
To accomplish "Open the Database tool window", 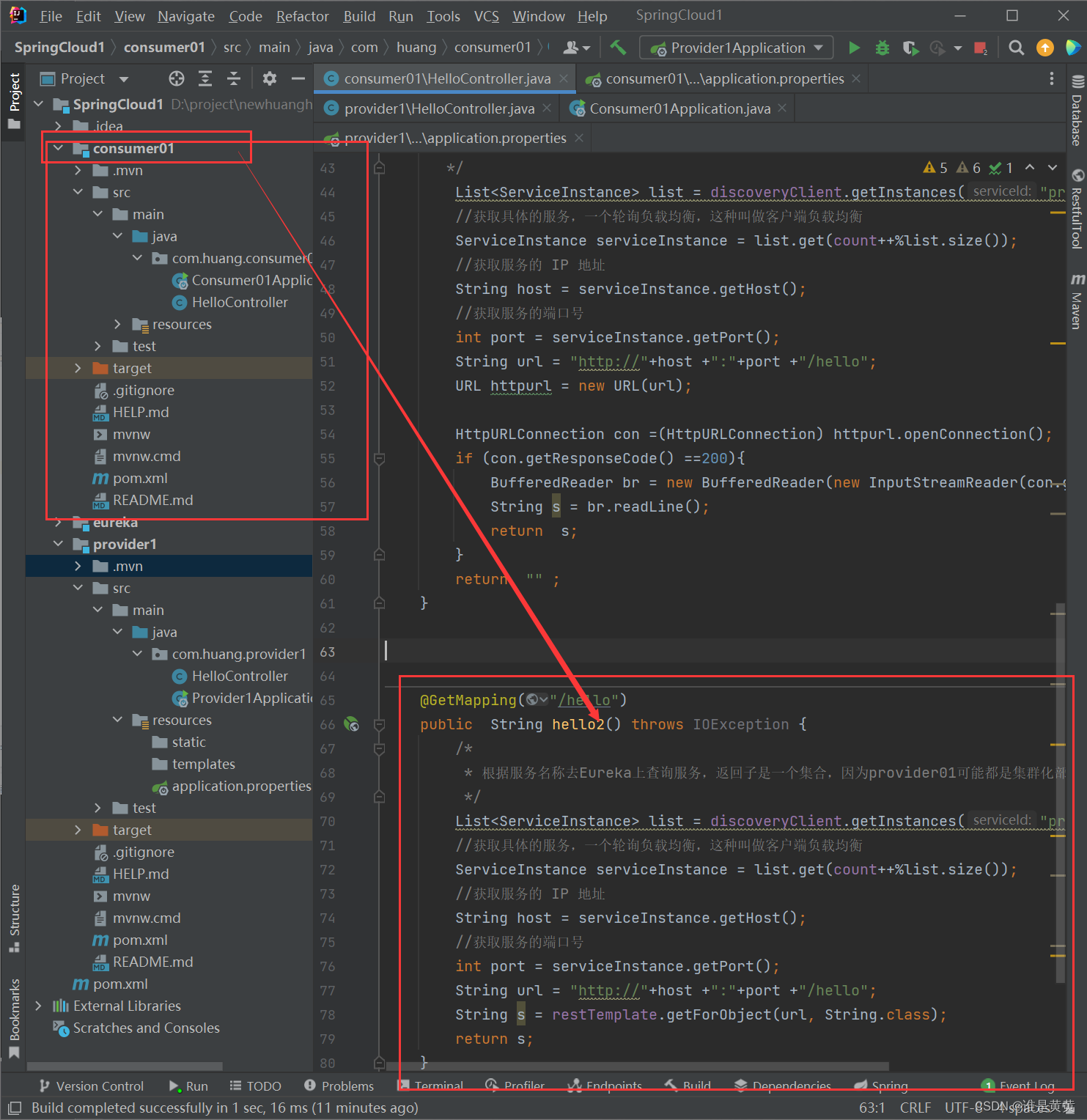I will point(1077,110).
